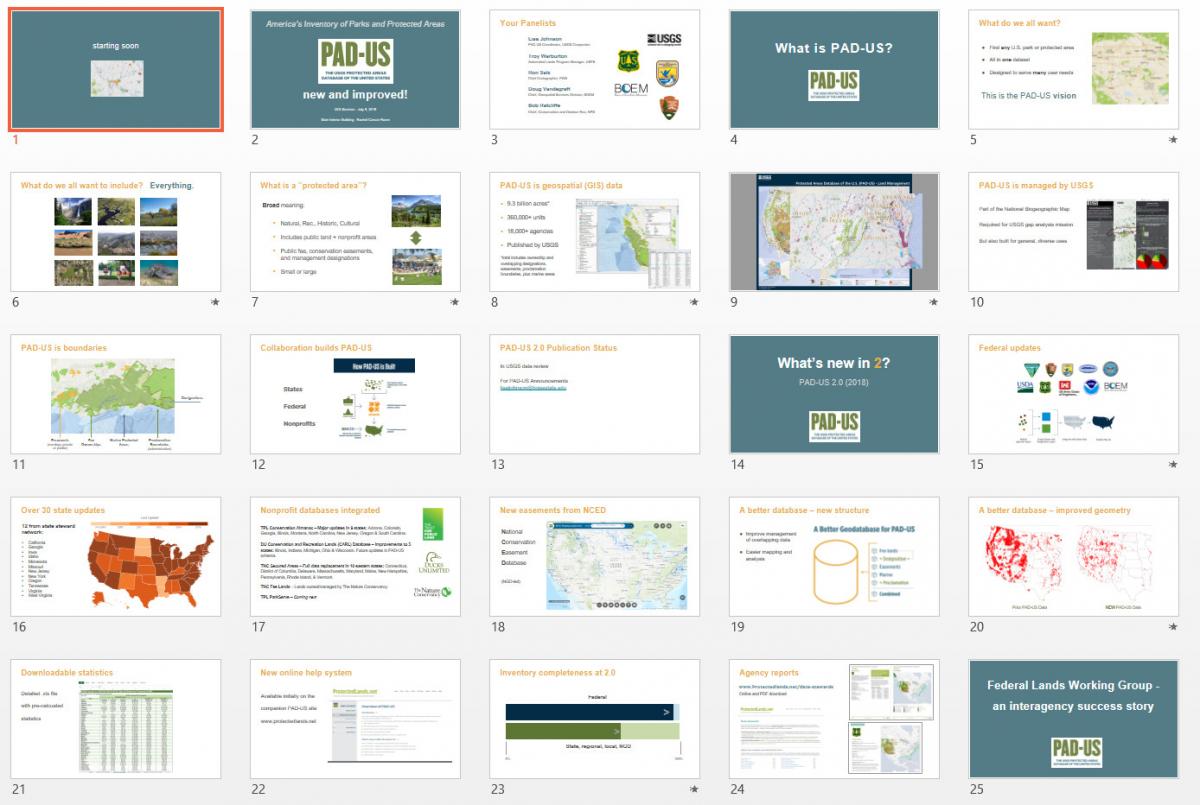Play transition star under slide 6
This screenshot has height=805, width=1200.
[215, 301]
